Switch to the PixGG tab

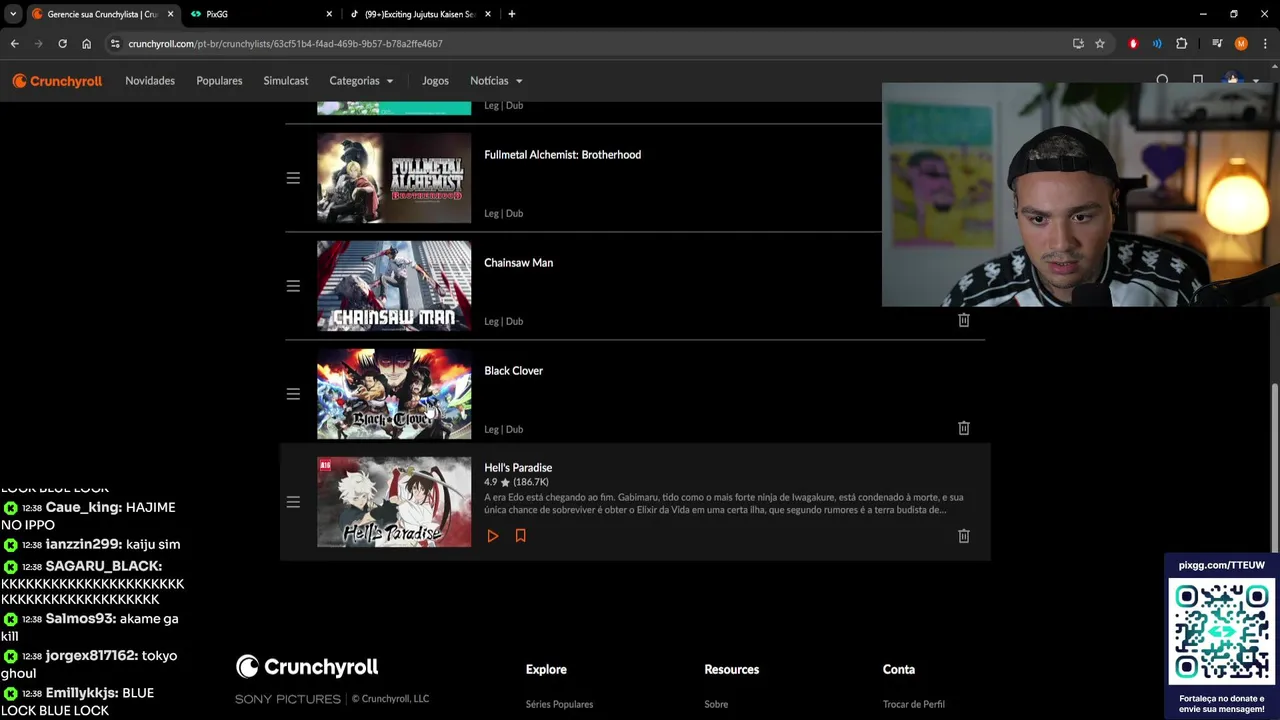(260, 14)
